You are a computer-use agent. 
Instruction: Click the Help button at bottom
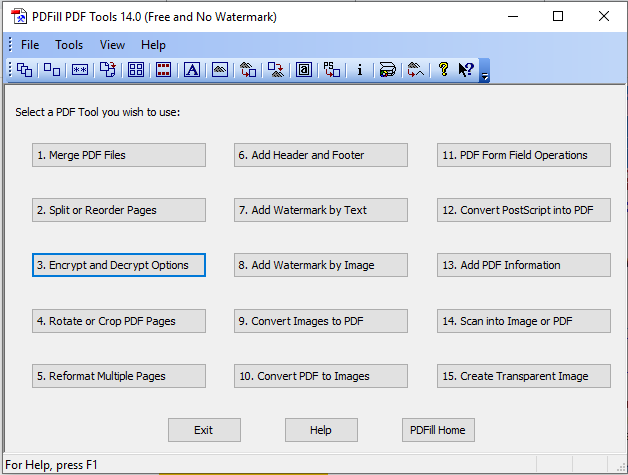pyautogui.click(x=321, y=430)
